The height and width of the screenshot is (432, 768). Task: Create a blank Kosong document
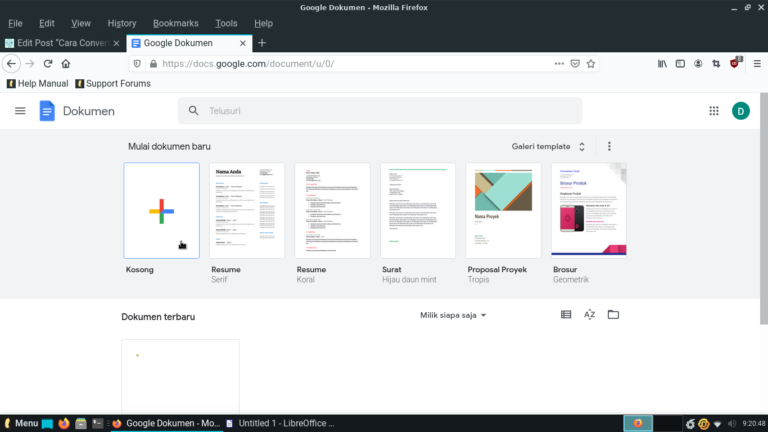tap(162, 211)
